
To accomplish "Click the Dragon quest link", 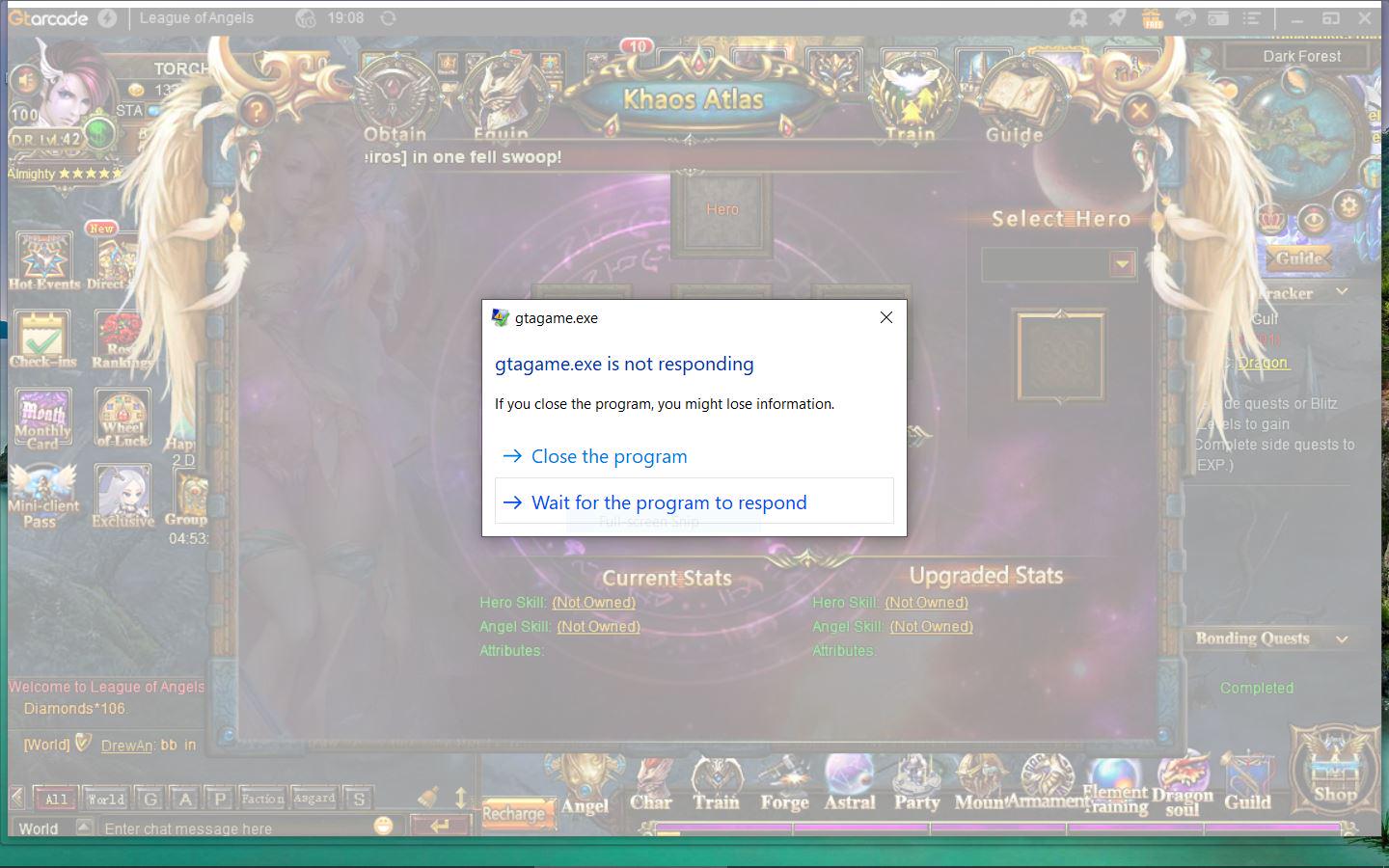I will click(x=1263, y=363).
